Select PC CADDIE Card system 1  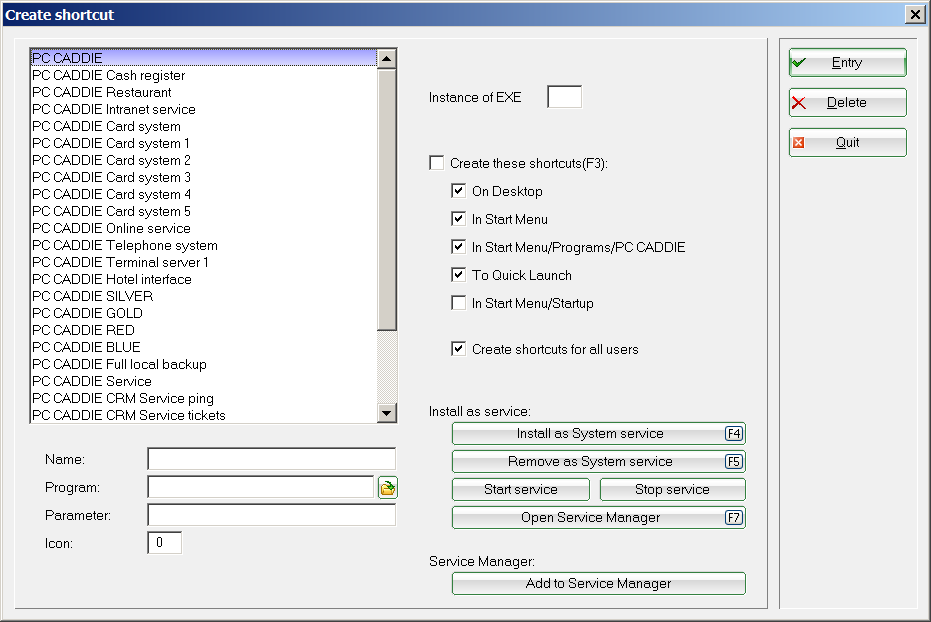click(204, 144)
